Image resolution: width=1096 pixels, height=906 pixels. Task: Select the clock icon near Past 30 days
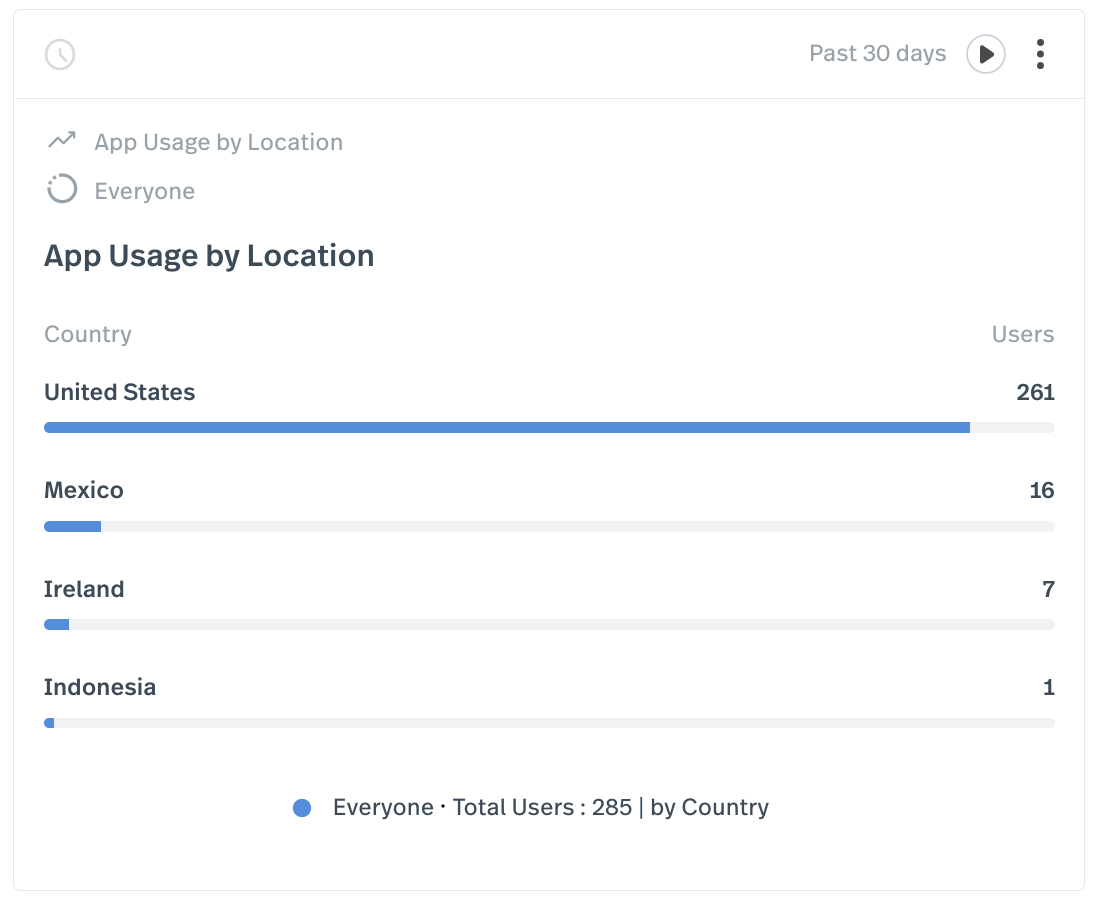pyautogui.click(x=60, y=55)
